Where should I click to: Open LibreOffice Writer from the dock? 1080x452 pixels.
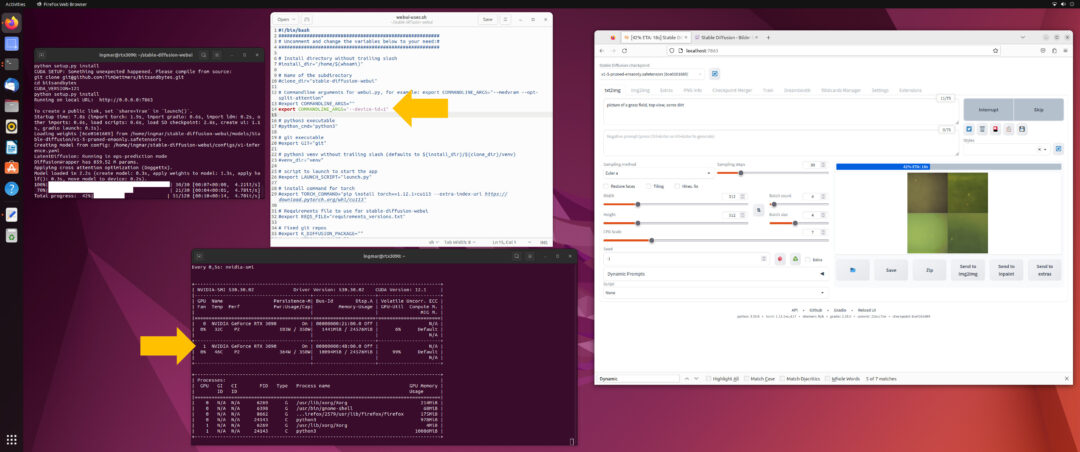coord(12,147)
